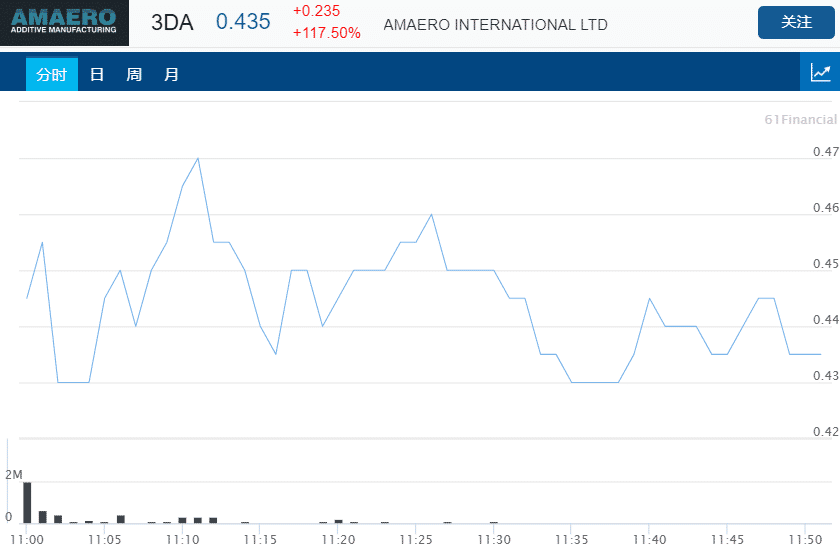840x558 pixels.
Task: Click the 2M volume axis label
Action: click(13, 474)
